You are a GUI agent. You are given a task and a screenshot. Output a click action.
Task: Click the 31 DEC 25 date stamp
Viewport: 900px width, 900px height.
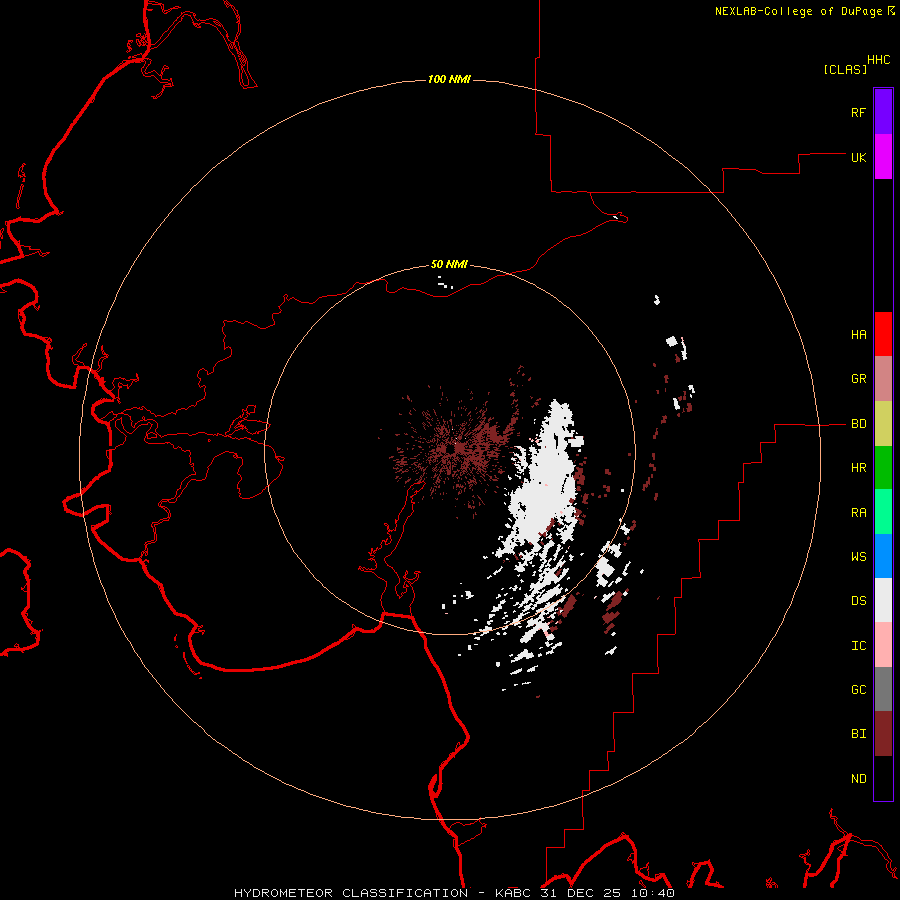point(582,893)
